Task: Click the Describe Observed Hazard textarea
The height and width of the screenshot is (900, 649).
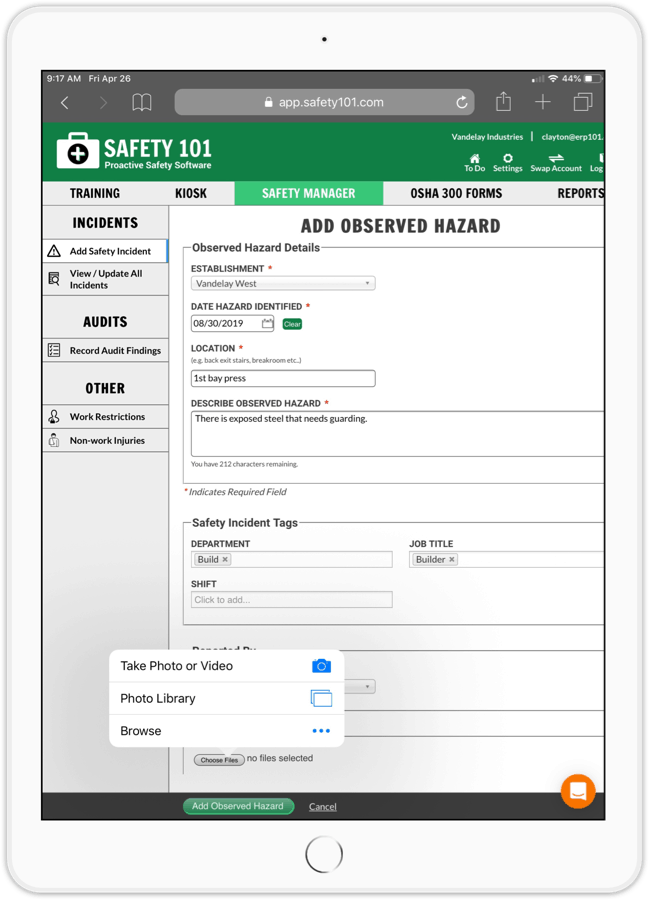Action: tap(397, 433)
